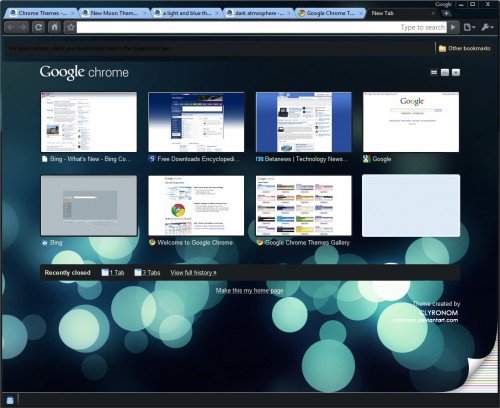Switch to the dark atmosphere tab
The width and height of the screenshot is (500, 408).
click(x=258, y=13)
